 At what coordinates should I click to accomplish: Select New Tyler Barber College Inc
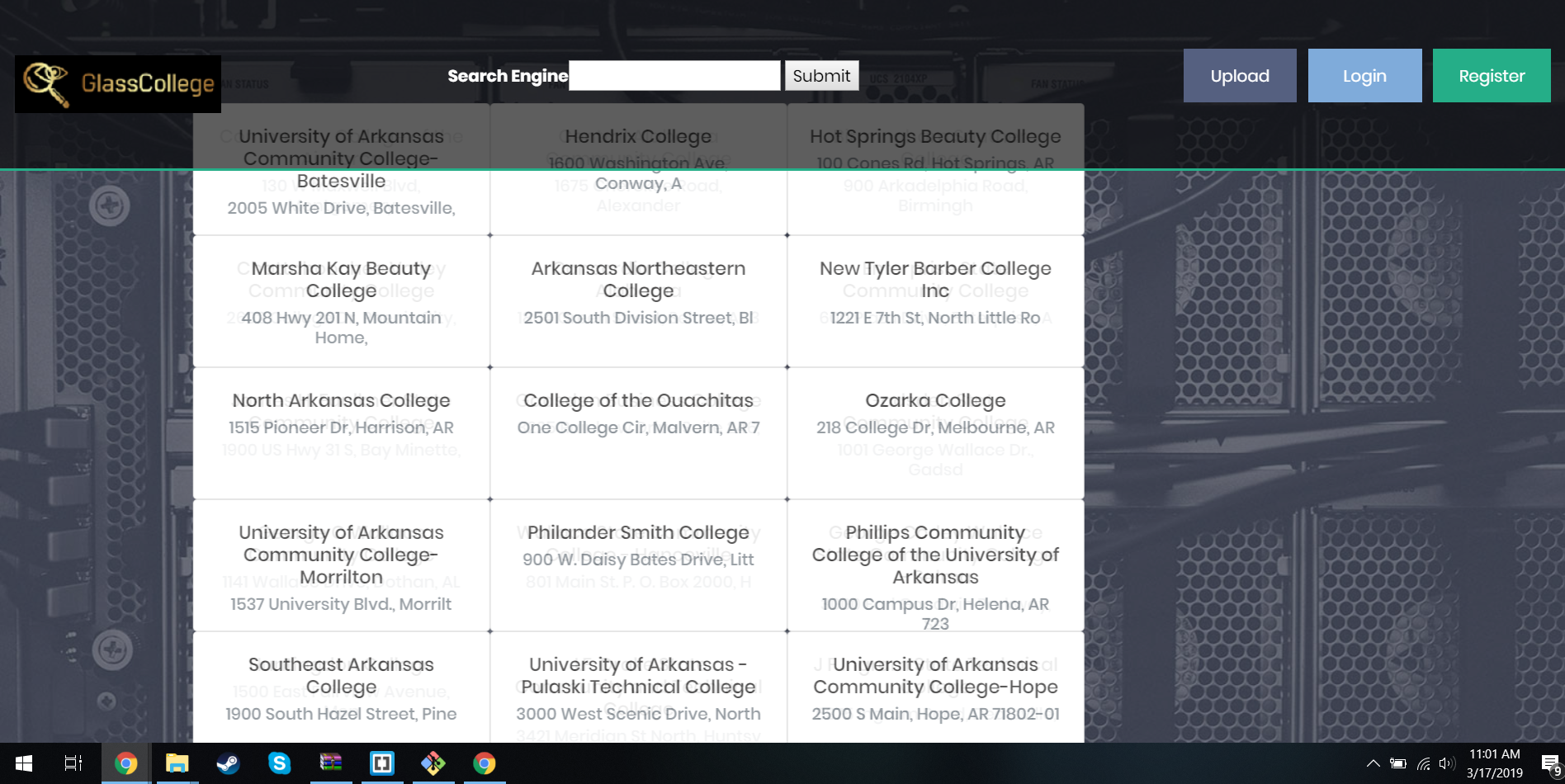click(935, 280)
